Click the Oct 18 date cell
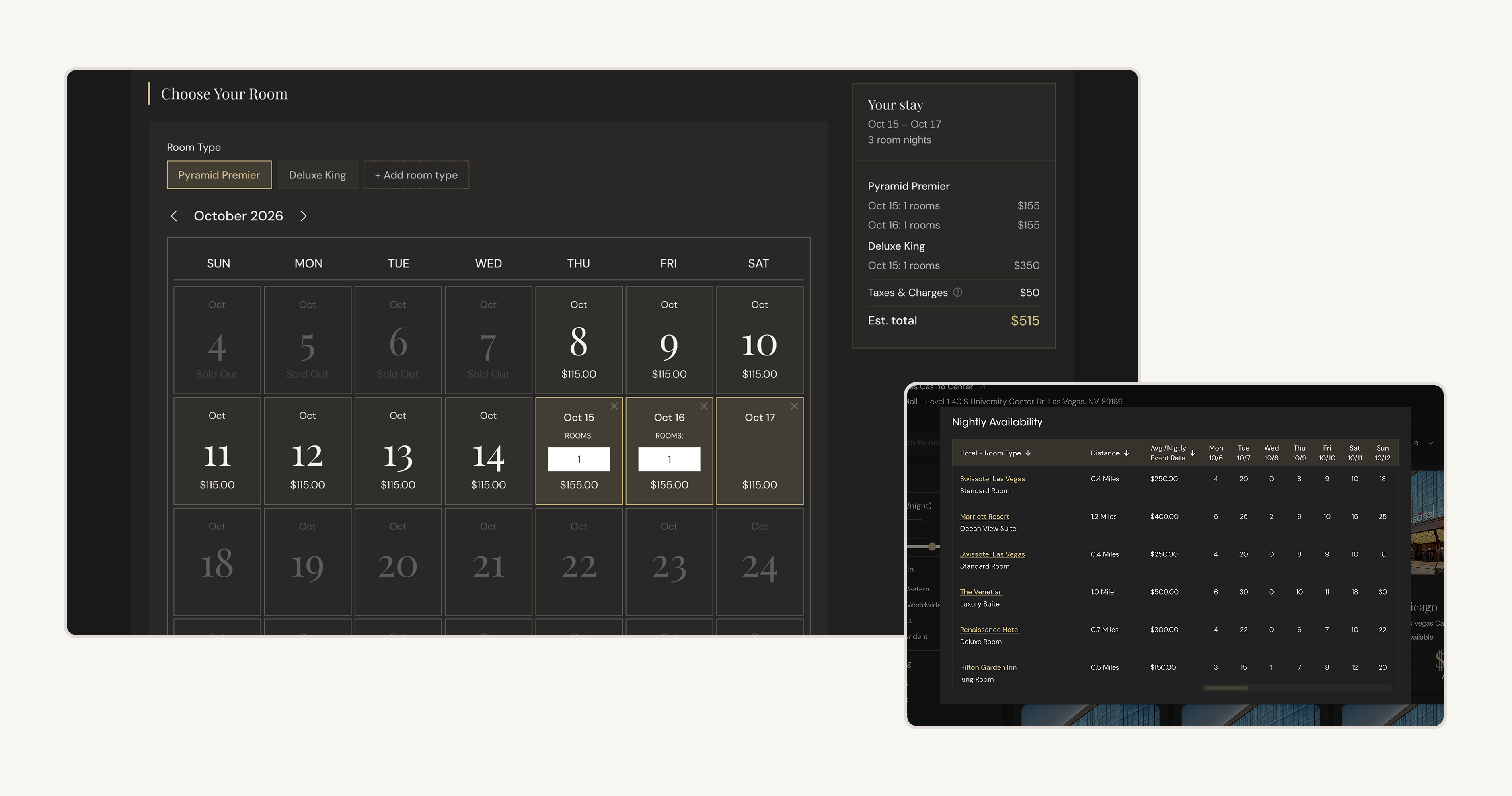 point(217,562)
